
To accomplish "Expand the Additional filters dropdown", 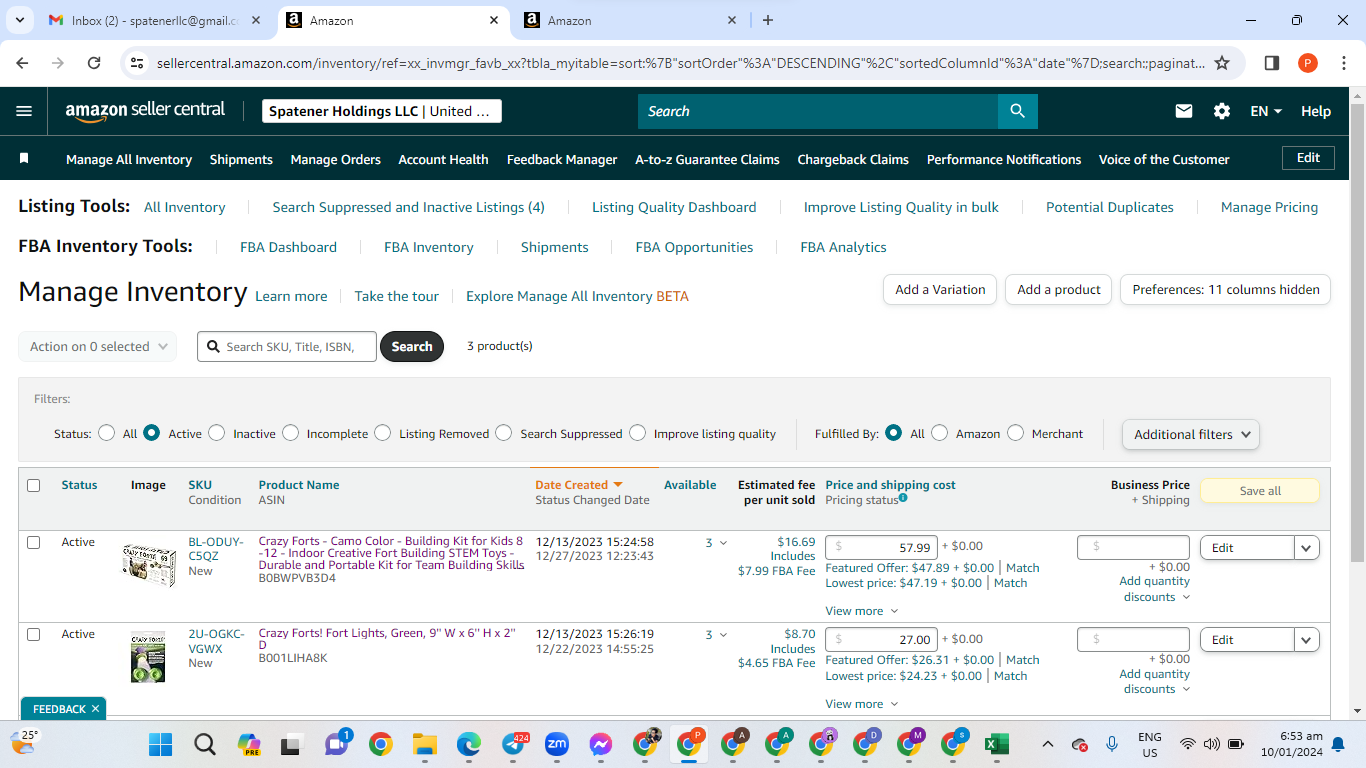I will [x=1191, y=434].
